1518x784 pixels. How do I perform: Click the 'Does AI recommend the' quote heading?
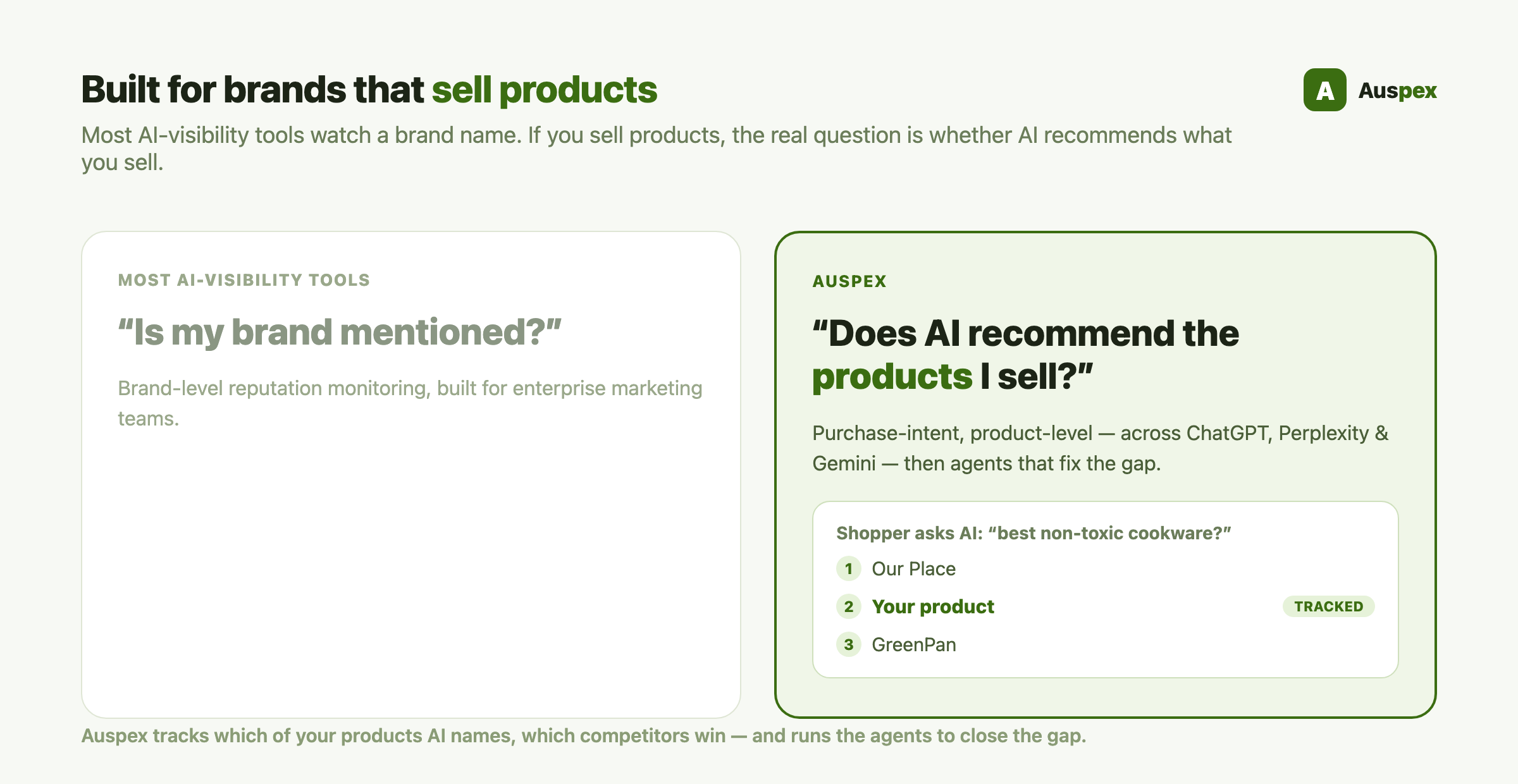1025,333
